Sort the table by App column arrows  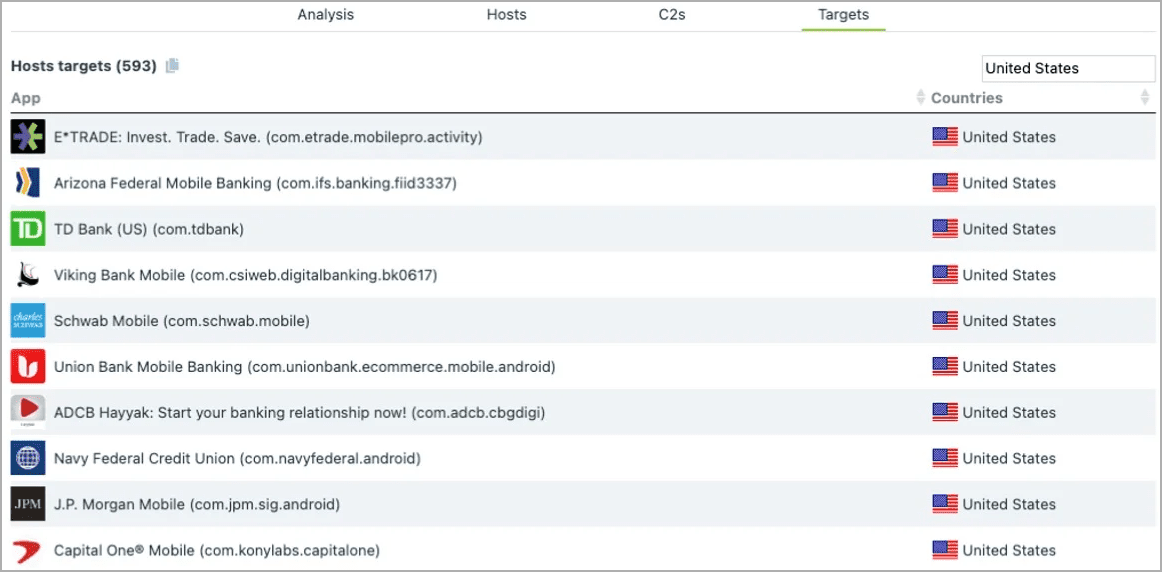[920, 98]
